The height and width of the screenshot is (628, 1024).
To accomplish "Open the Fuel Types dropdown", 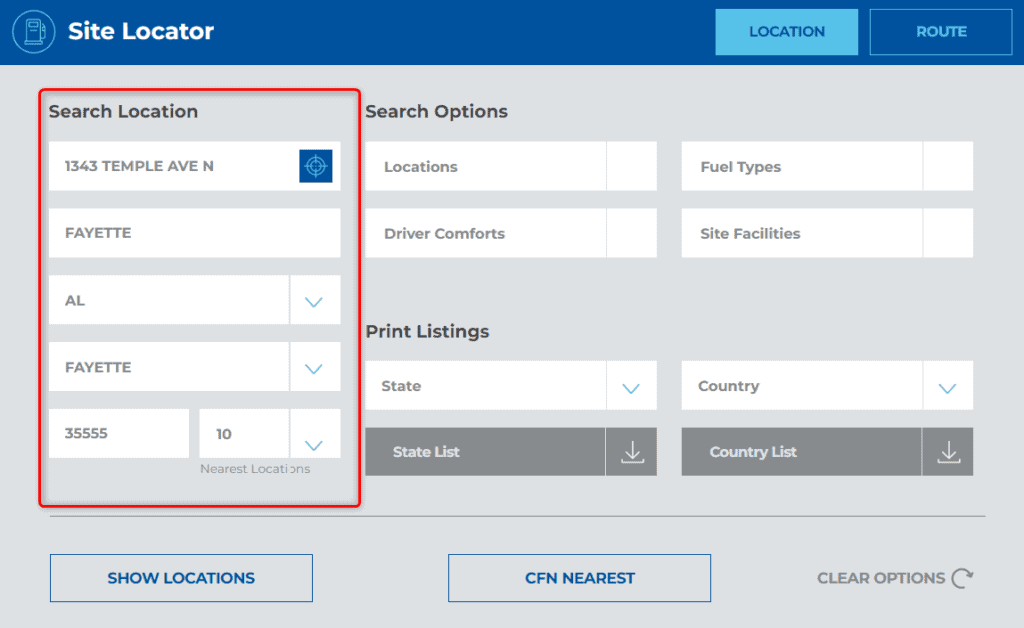I will [x=827, y=166].
